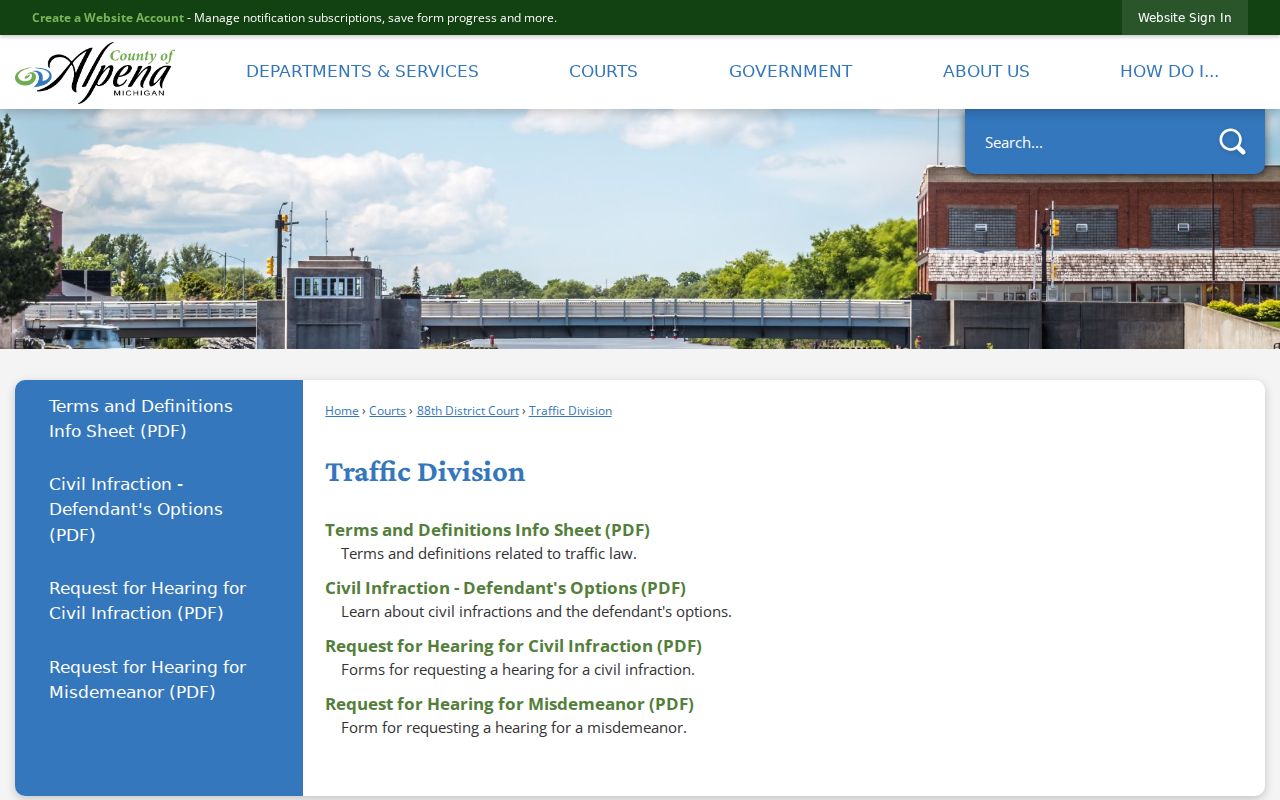Click Website Sign In button
The width and height of the screenshot is (1280, 800).
pos(1184,18)
